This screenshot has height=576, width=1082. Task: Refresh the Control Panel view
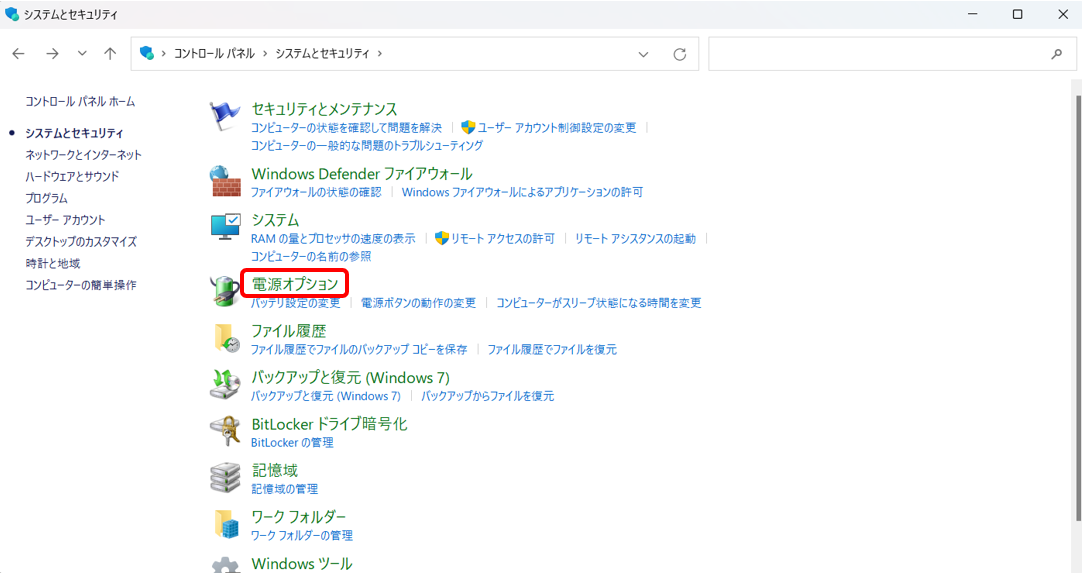pos(680,54)
